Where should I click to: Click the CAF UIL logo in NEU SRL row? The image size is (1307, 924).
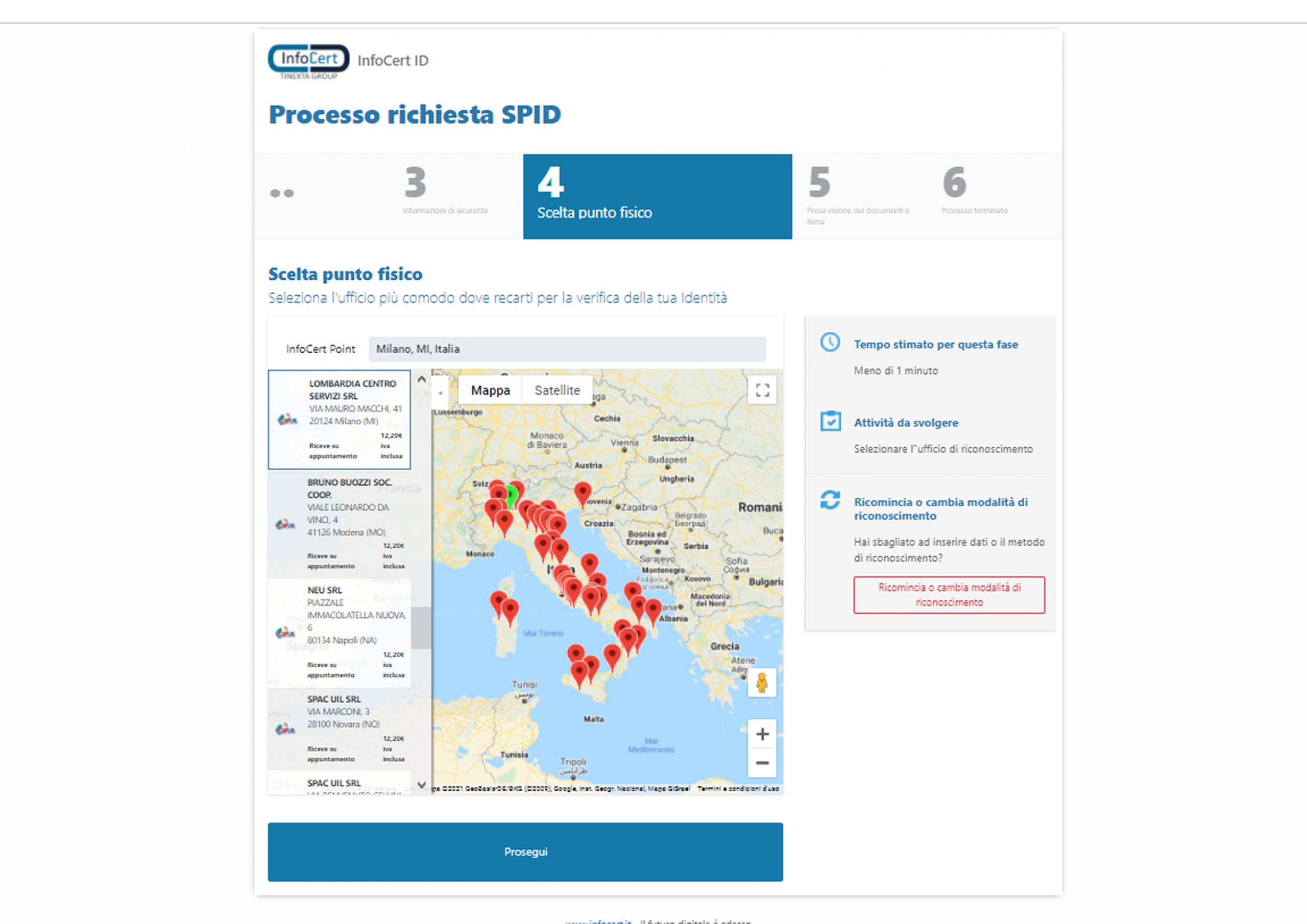pyautogui.click(x=285, y=633)
